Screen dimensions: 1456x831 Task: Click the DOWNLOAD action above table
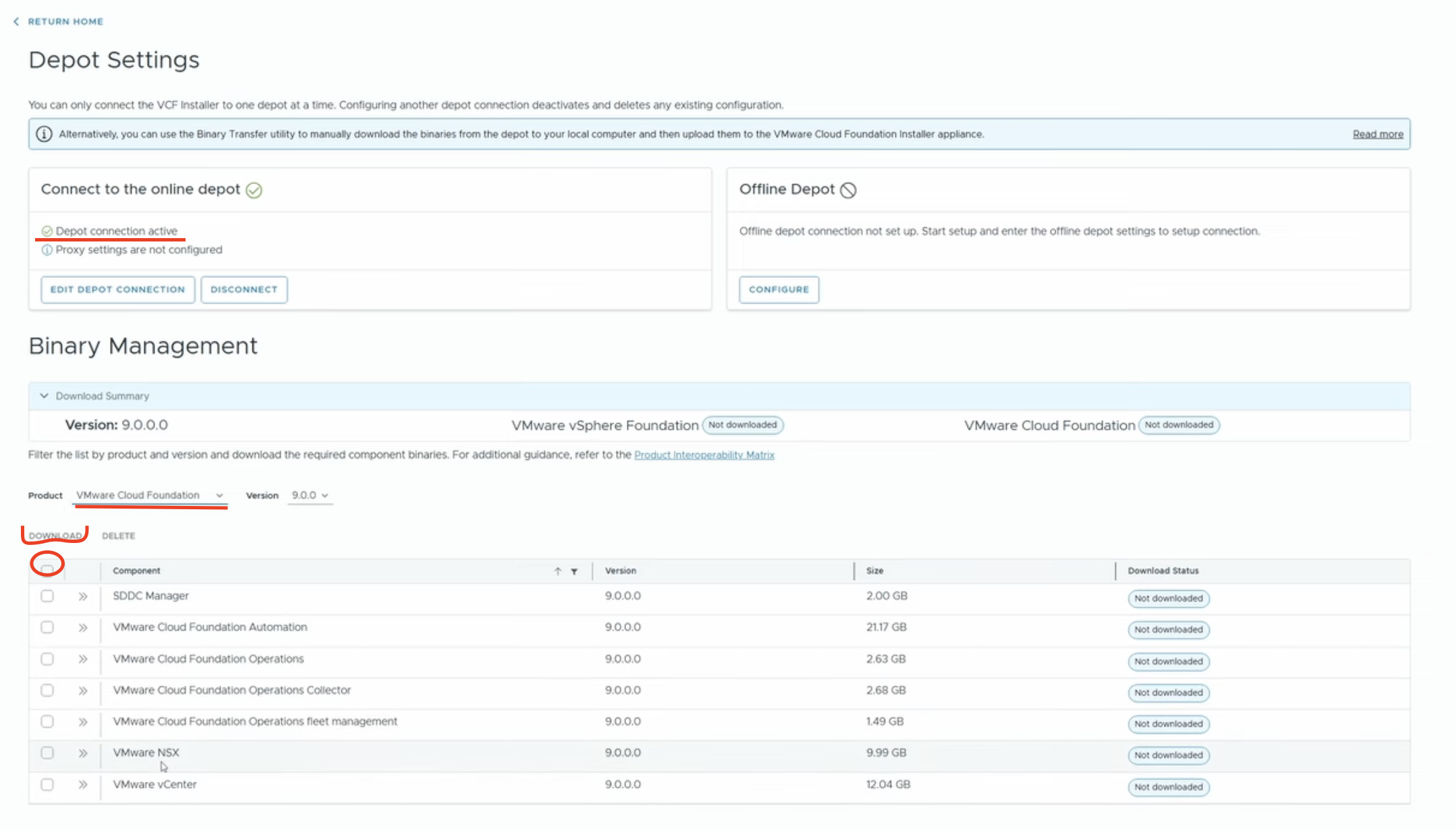tap(55, 536)
